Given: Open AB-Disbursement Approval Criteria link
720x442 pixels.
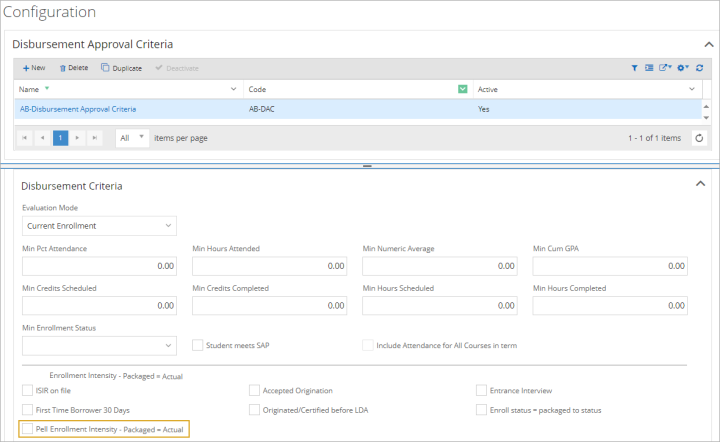Looking at the screenshot, I should click(78, 109).
